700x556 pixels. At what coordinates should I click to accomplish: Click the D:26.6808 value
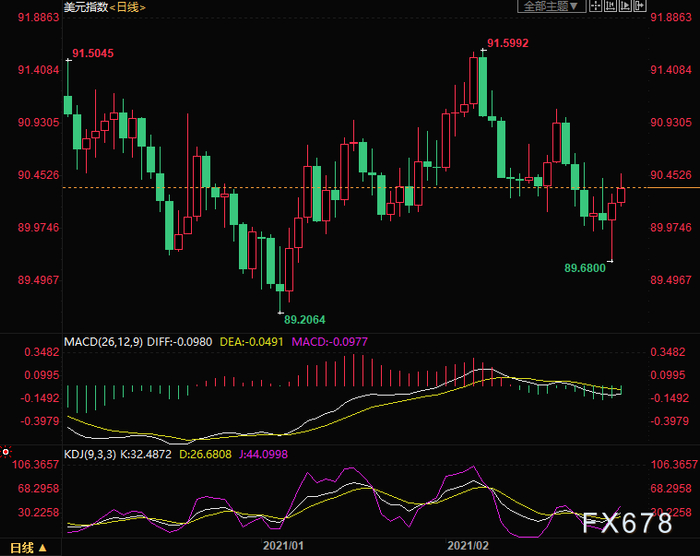pos(205,455)
